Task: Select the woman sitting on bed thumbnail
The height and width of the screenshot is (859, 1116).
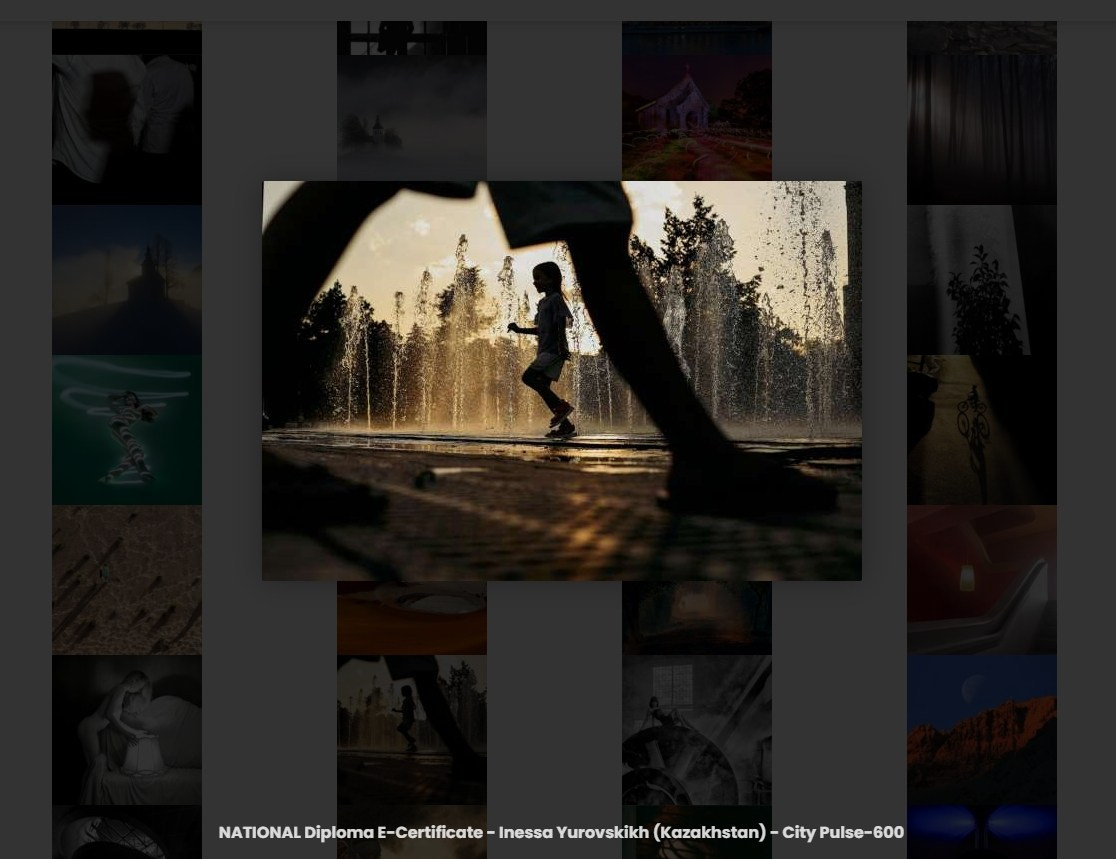Action: coord(126,729)
